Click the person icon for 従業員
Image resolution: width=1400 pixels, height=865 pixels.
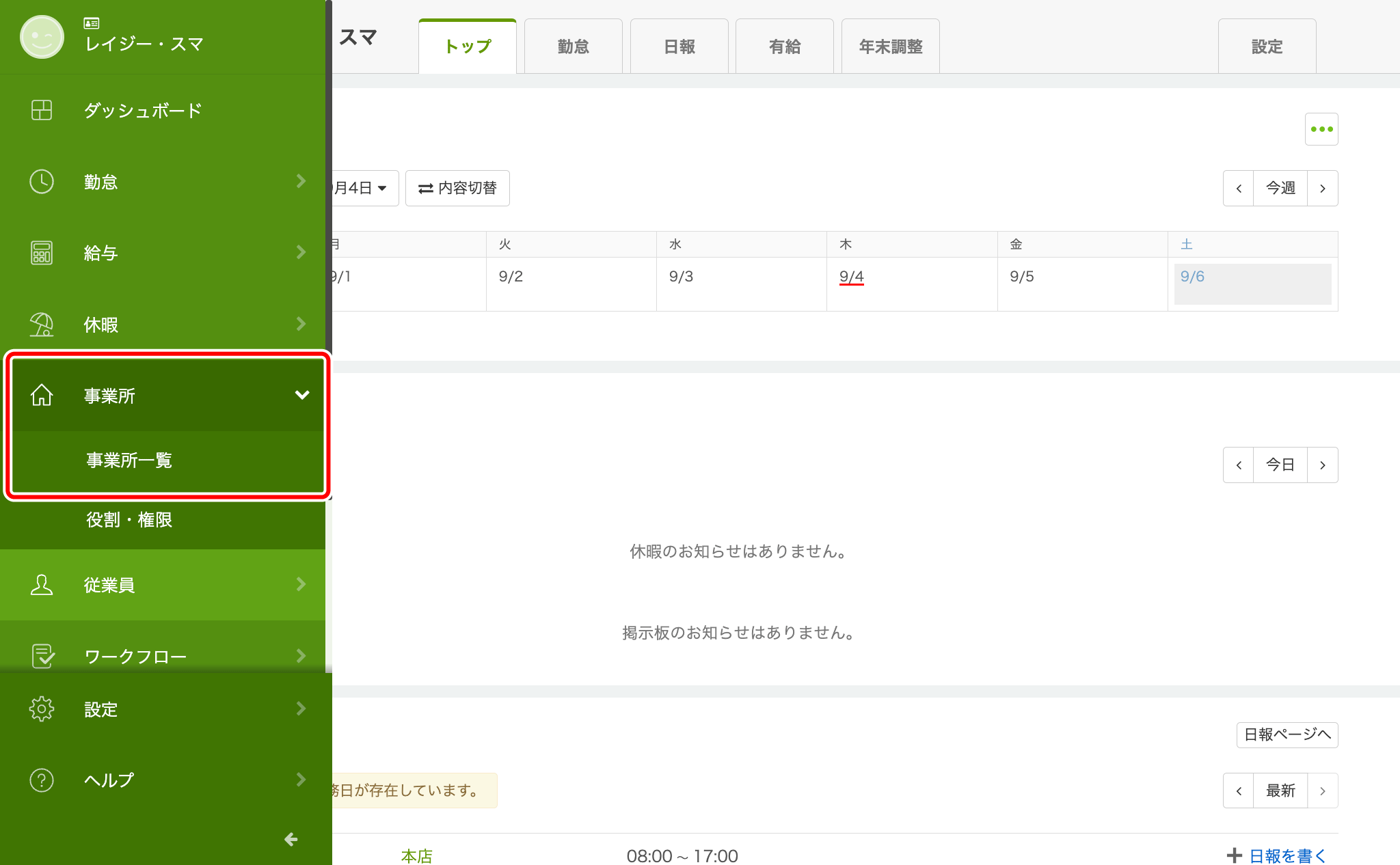click(x=42, y=585)
